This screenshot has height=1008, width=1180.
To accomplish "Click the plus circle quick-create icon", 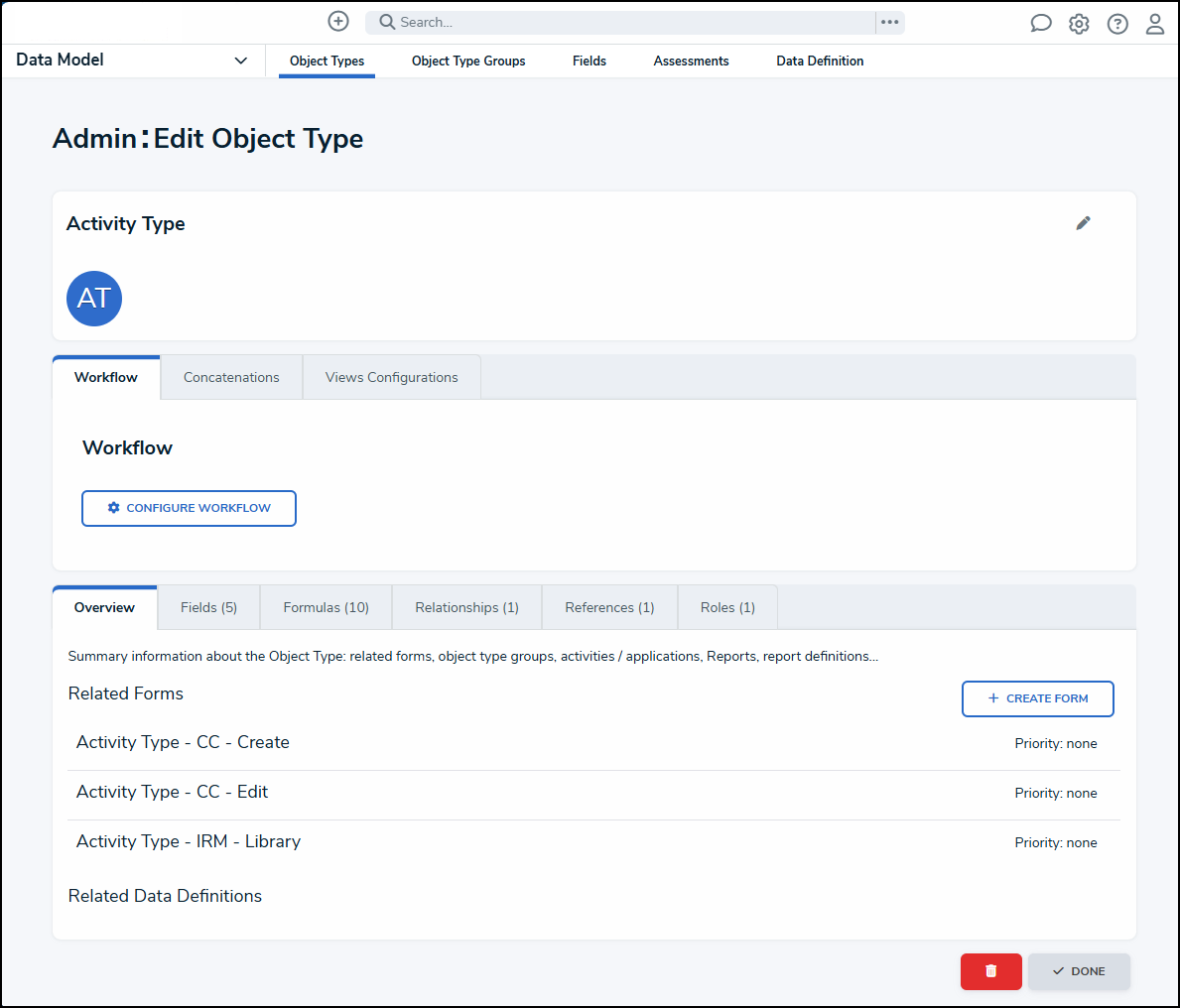I will point(338,22).
